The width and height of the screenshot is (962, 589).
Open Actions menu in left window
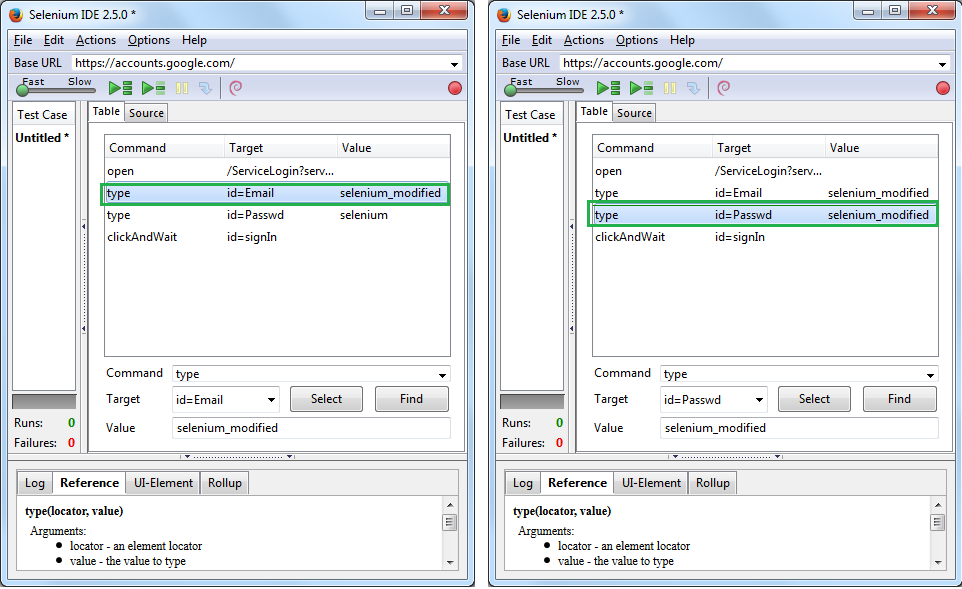(x=96, y=40)
